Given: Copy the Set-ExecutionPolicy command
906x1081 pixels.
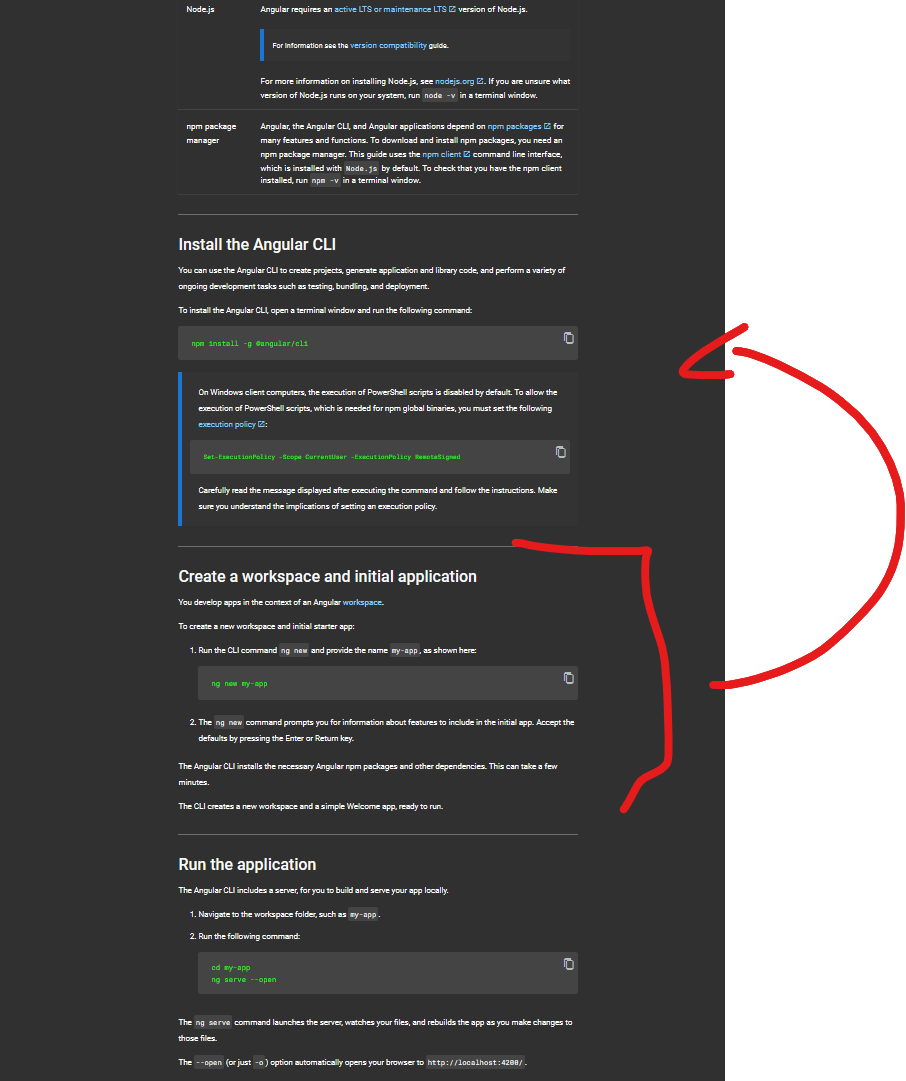Looking at the screenshot, I should tap(561, 452).
